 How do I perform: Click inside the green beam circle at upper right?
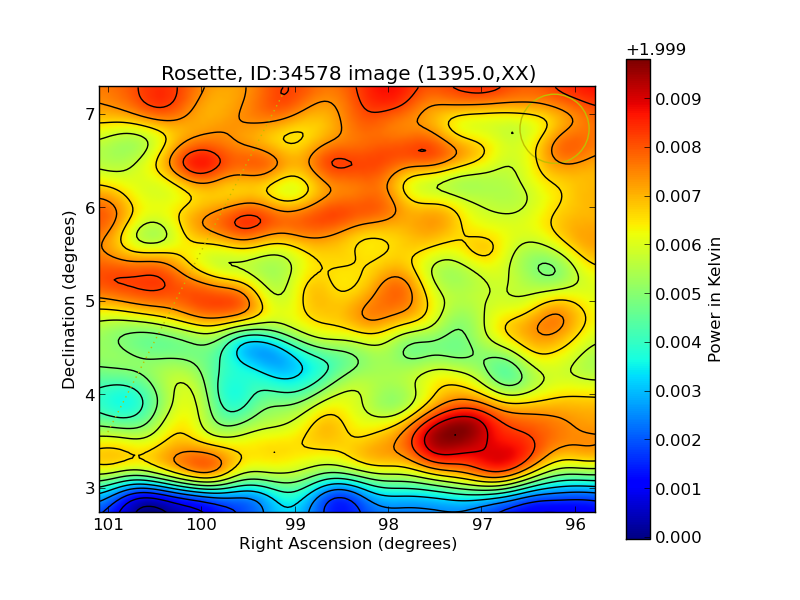555,129
